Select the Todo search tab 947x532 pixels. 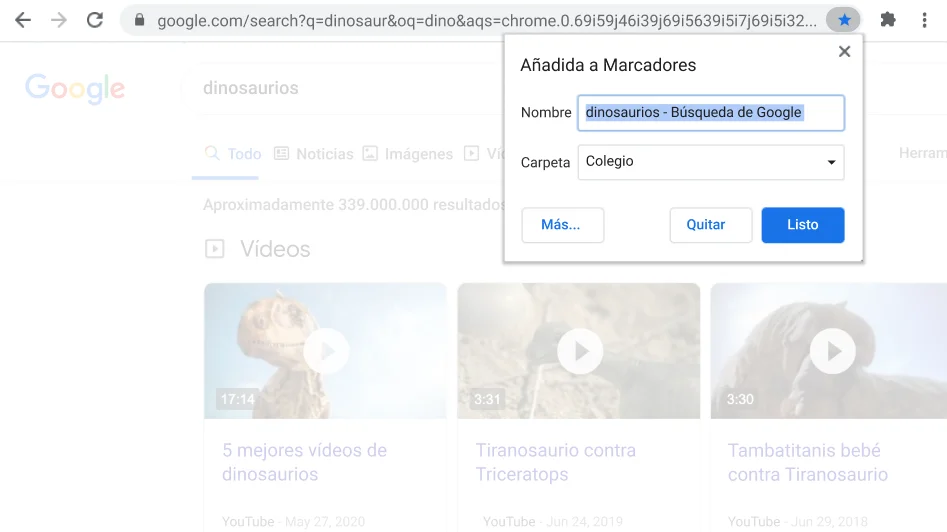coord(233,154)
